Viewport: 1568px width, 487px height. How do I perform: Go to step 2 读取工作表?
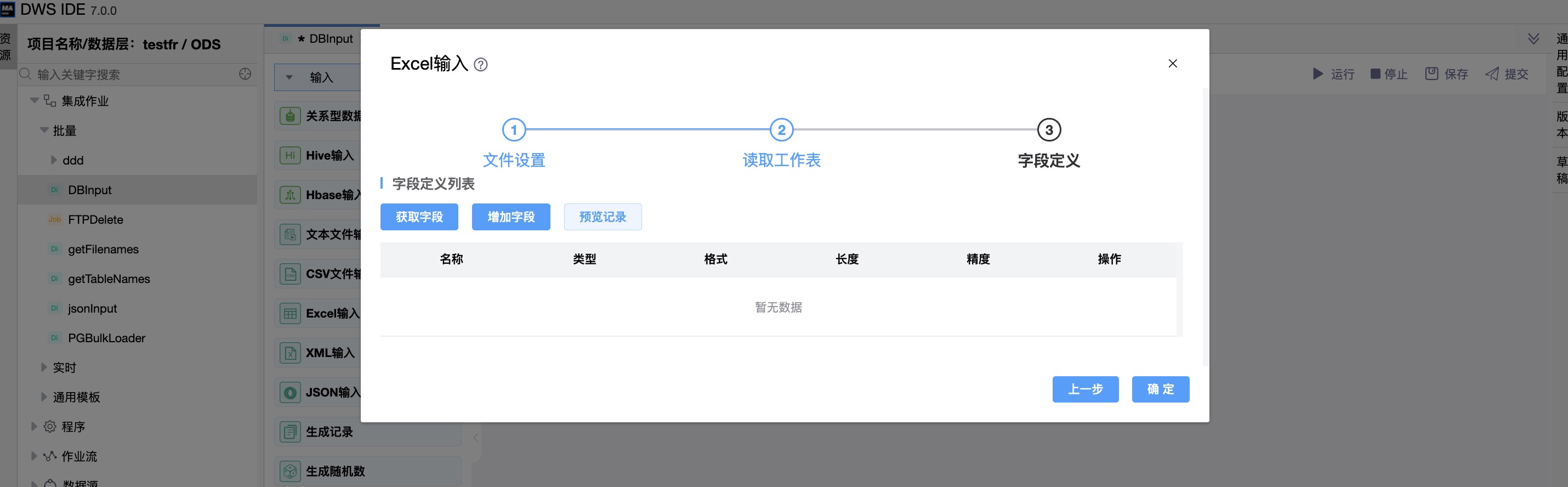click(x=781, y=131)
